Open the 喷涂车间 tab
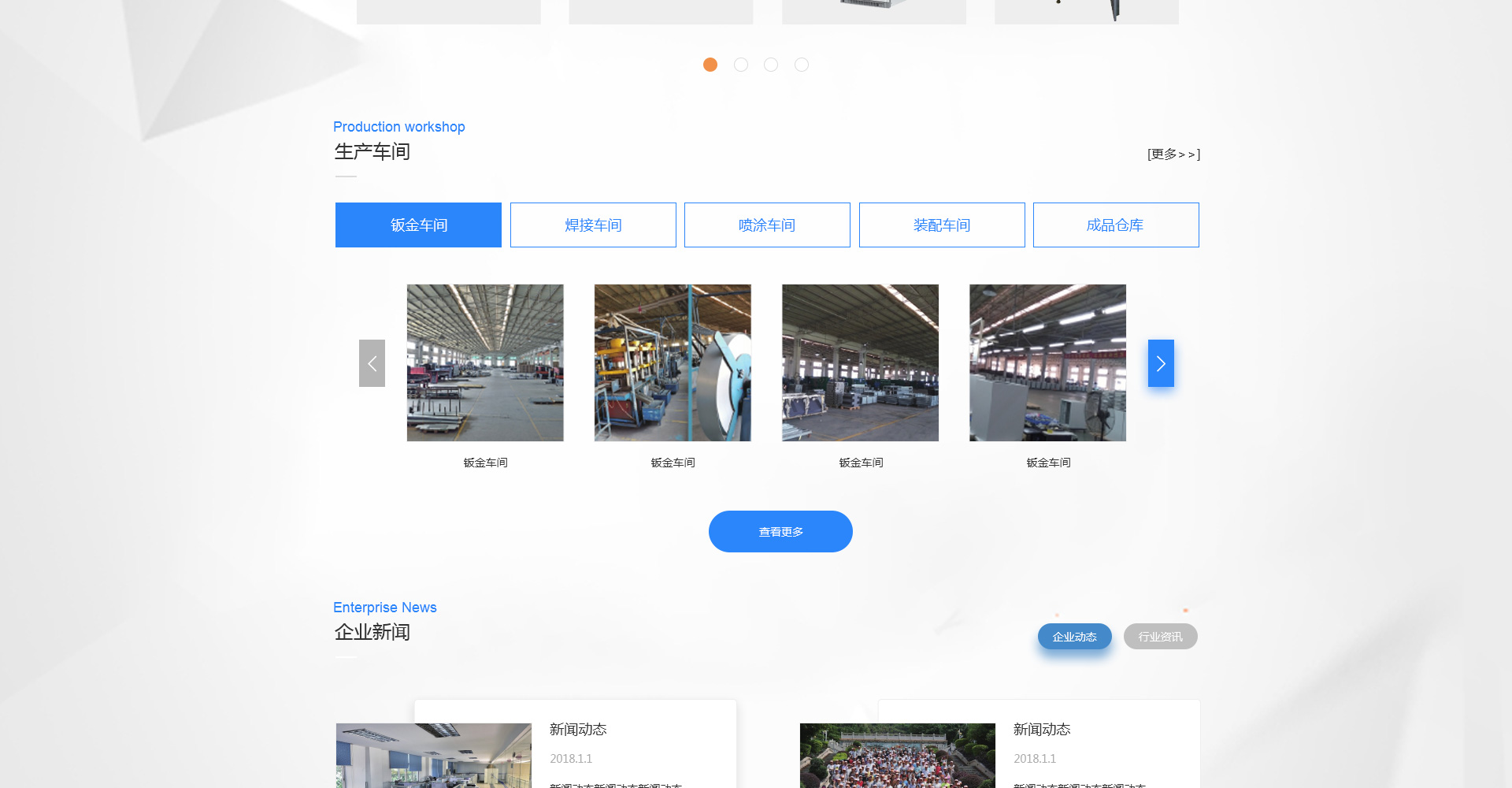The width and height of the screenshot is (1512, 788). click(x=767, y=225)
